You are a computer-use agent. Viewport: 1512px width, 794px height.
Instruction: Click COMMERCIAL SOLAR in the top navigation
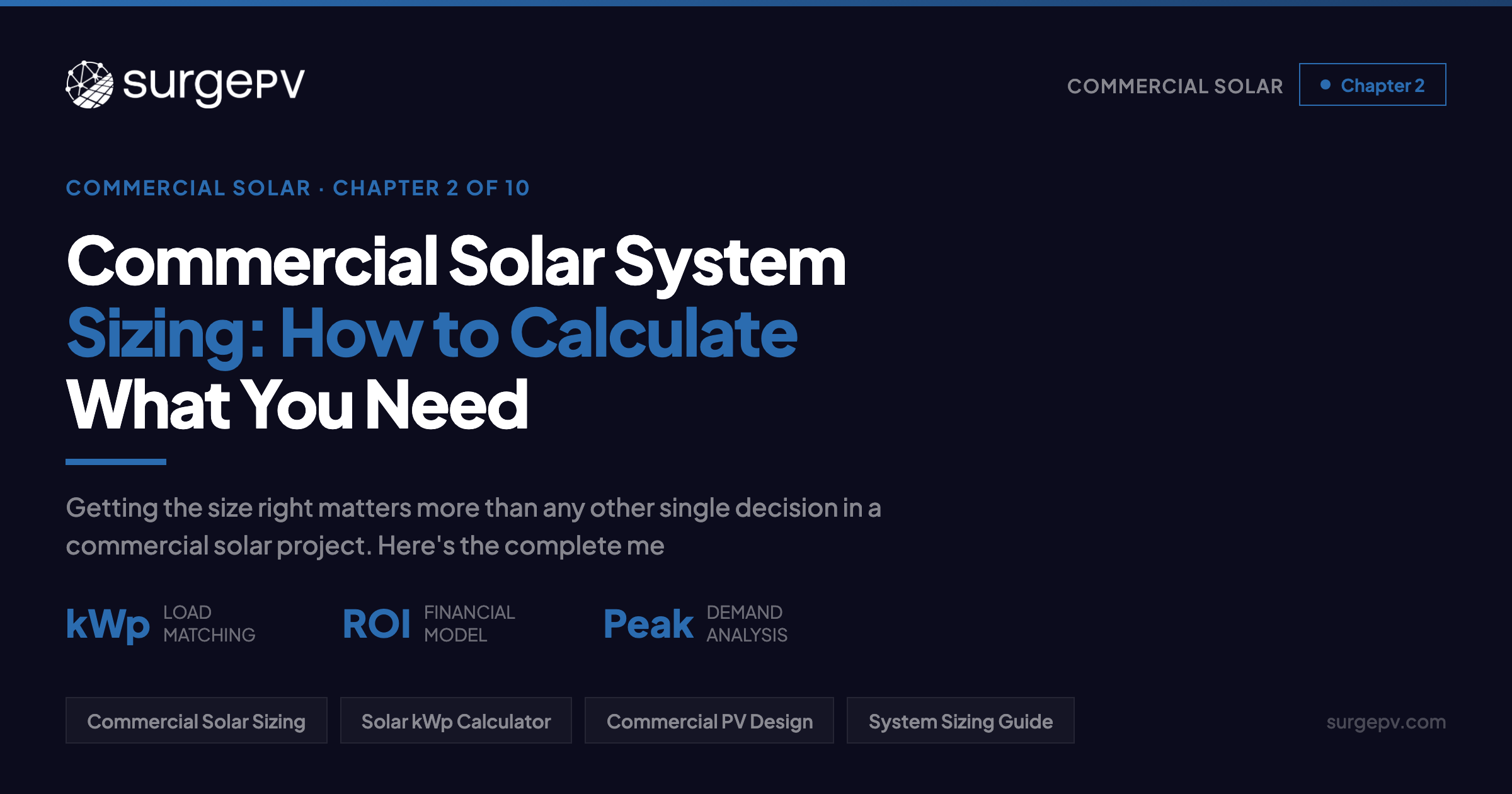1176,85
